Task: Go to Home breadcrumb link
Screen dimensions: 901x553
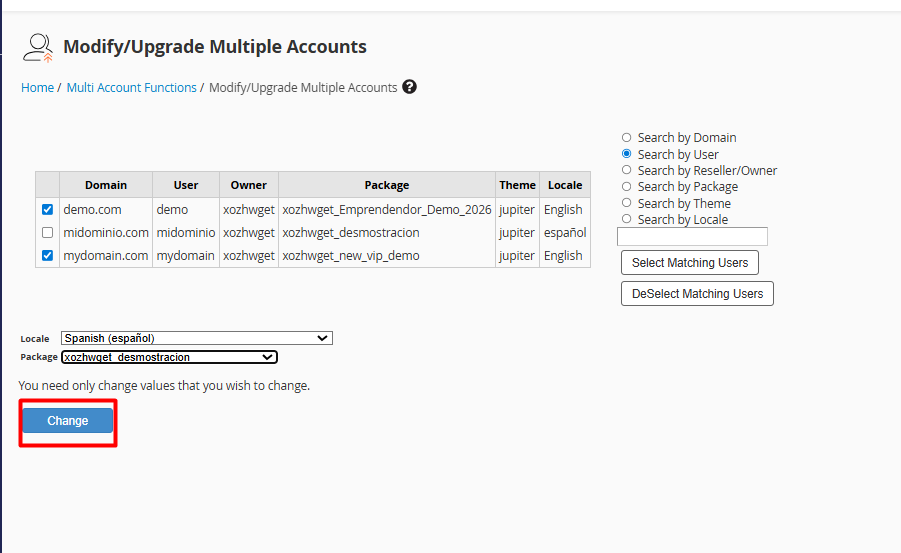Action: point(37,87)
